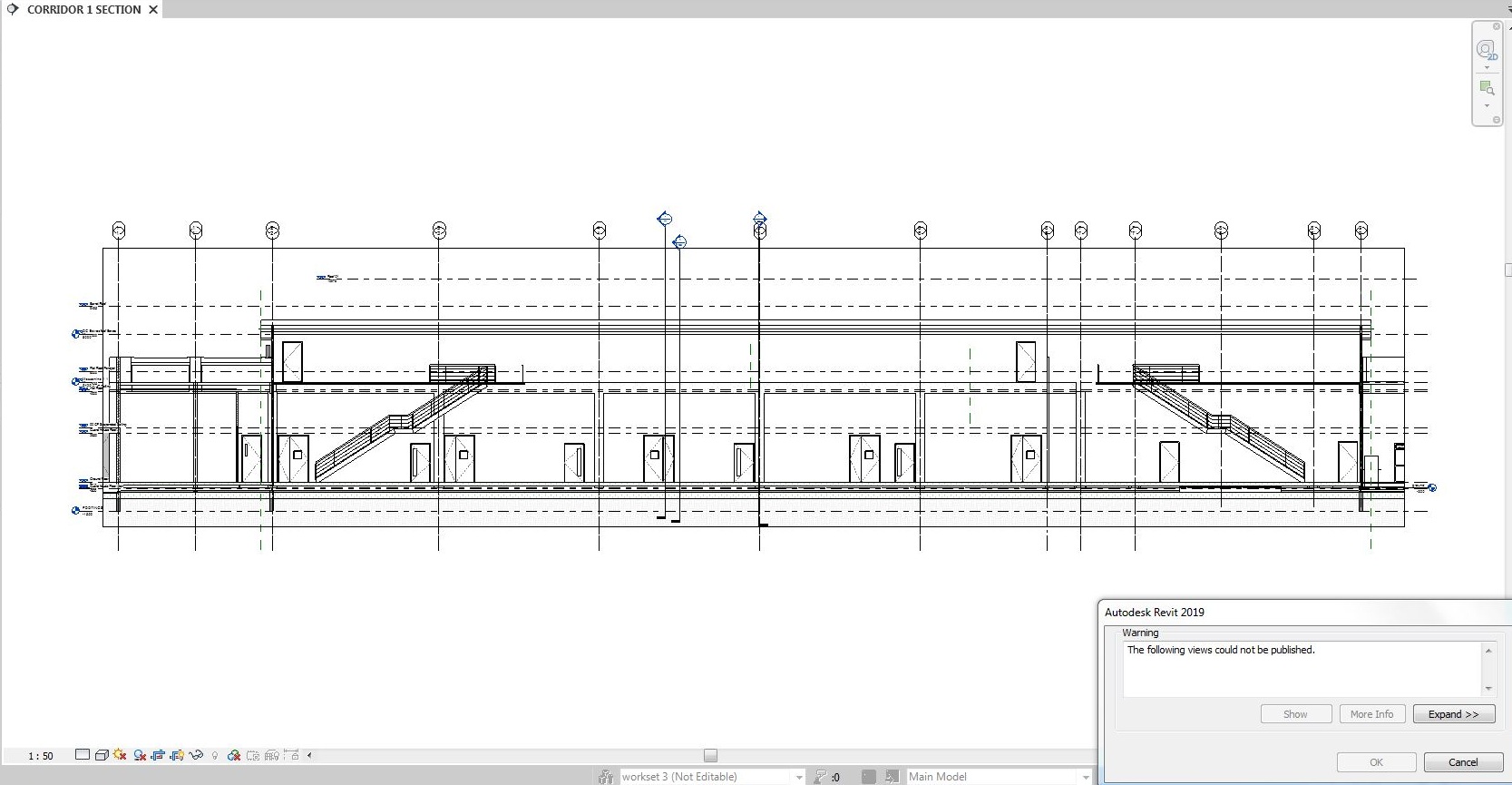
Task: Open the active workset dropdown
Action: tap(712, 777)
